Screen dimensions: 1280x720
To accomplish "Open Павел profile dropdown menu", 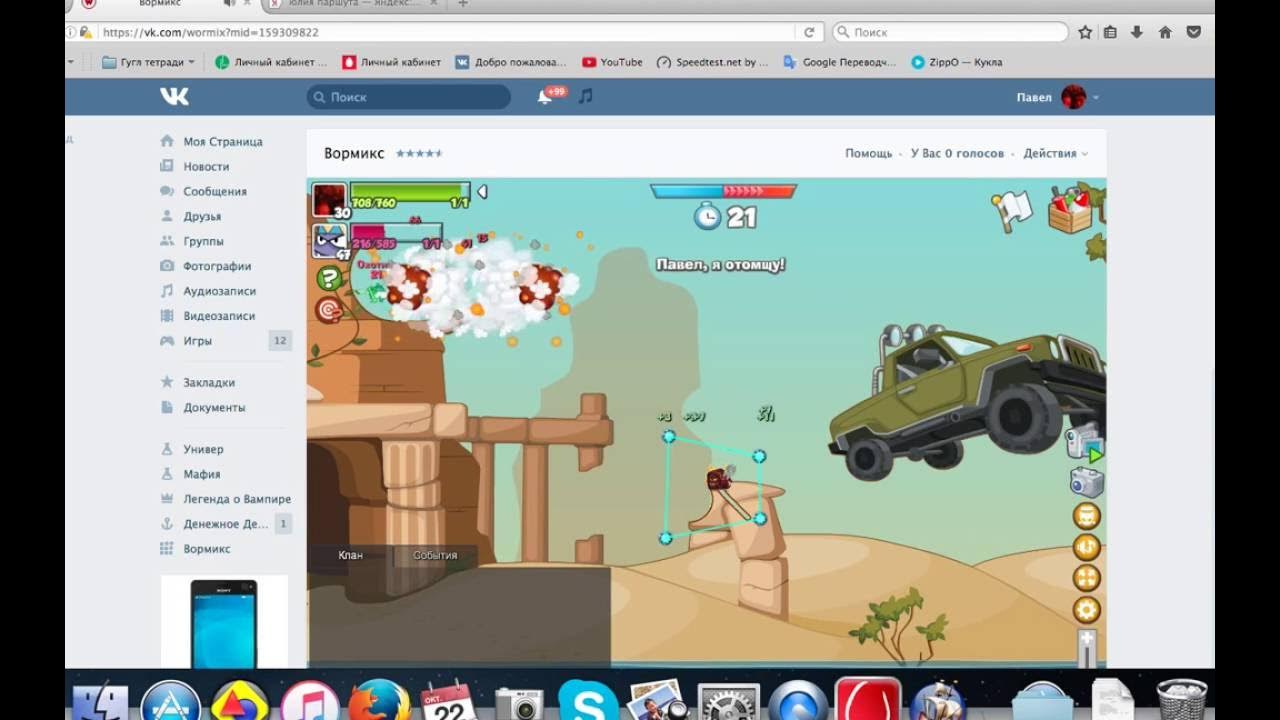I will pyautogui.click(x=1058, y=97).
